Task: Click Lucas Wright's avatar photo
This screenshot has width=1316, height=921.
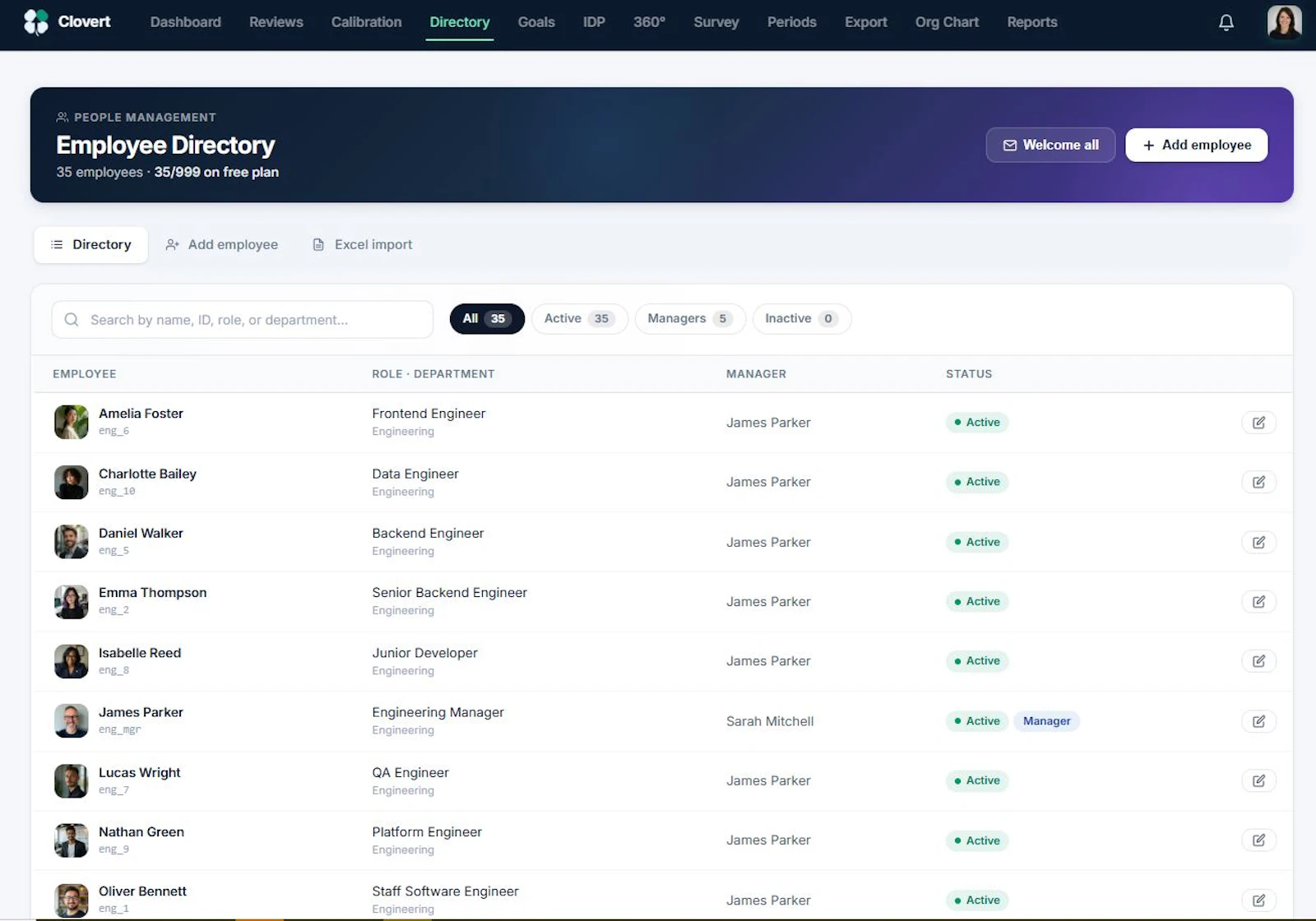Action: pos(71,780)
